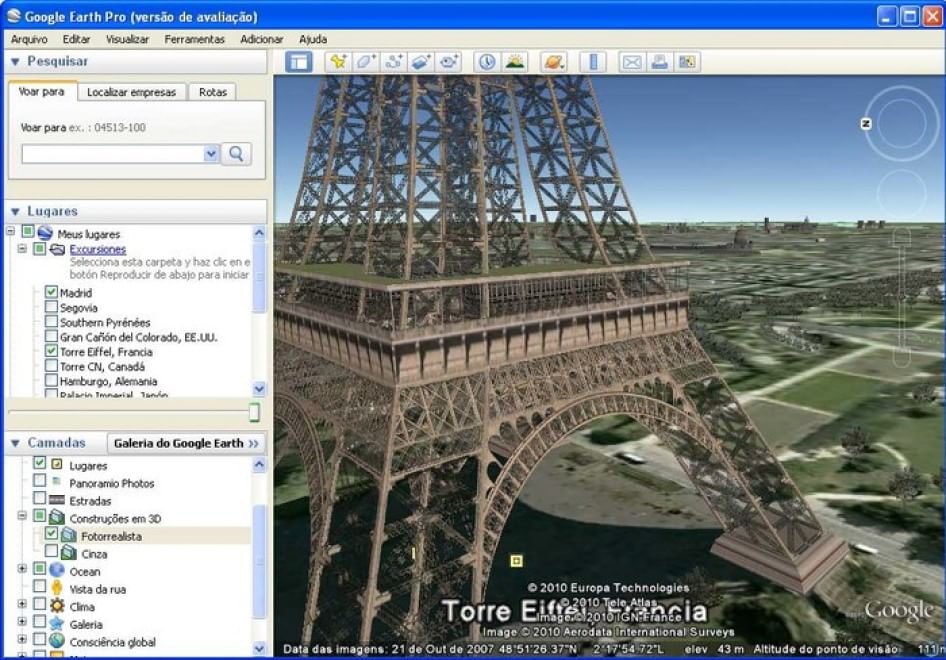Viewport: 946px width, 660px height.
Task: Click the Excursiones link
Action: (x=98, y=249)
